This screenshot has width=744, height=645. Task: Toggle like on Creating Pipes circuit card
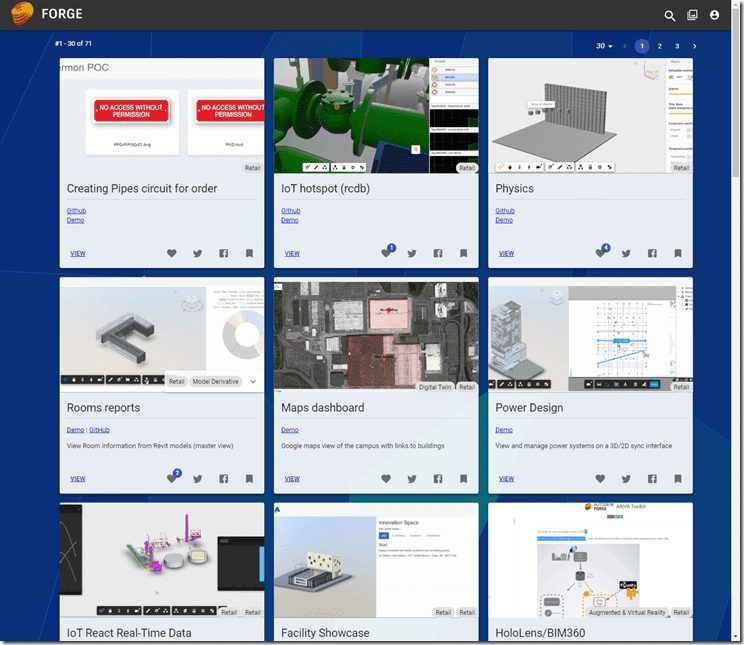[x=172, y=254]
